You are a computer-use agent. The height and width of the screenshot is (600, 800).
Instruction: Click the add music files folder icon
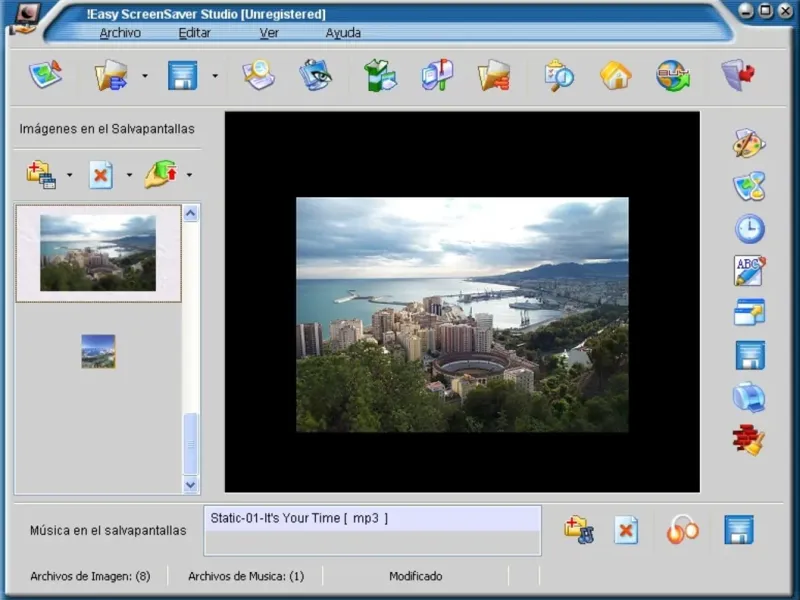[x=578, y=530]
